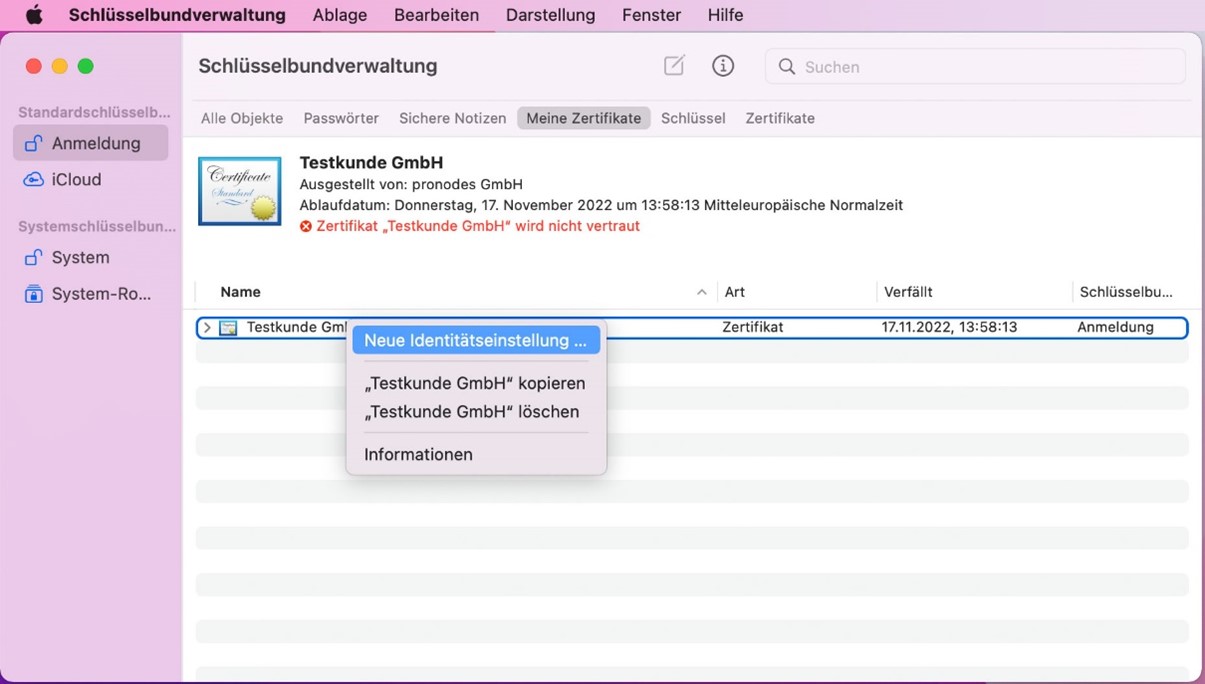Choose Neue Identitätseinstellung from context menu
Image resolution: width=1205 pixels, height=684 pixels.
pyautogui.click(x=475, y=341)
